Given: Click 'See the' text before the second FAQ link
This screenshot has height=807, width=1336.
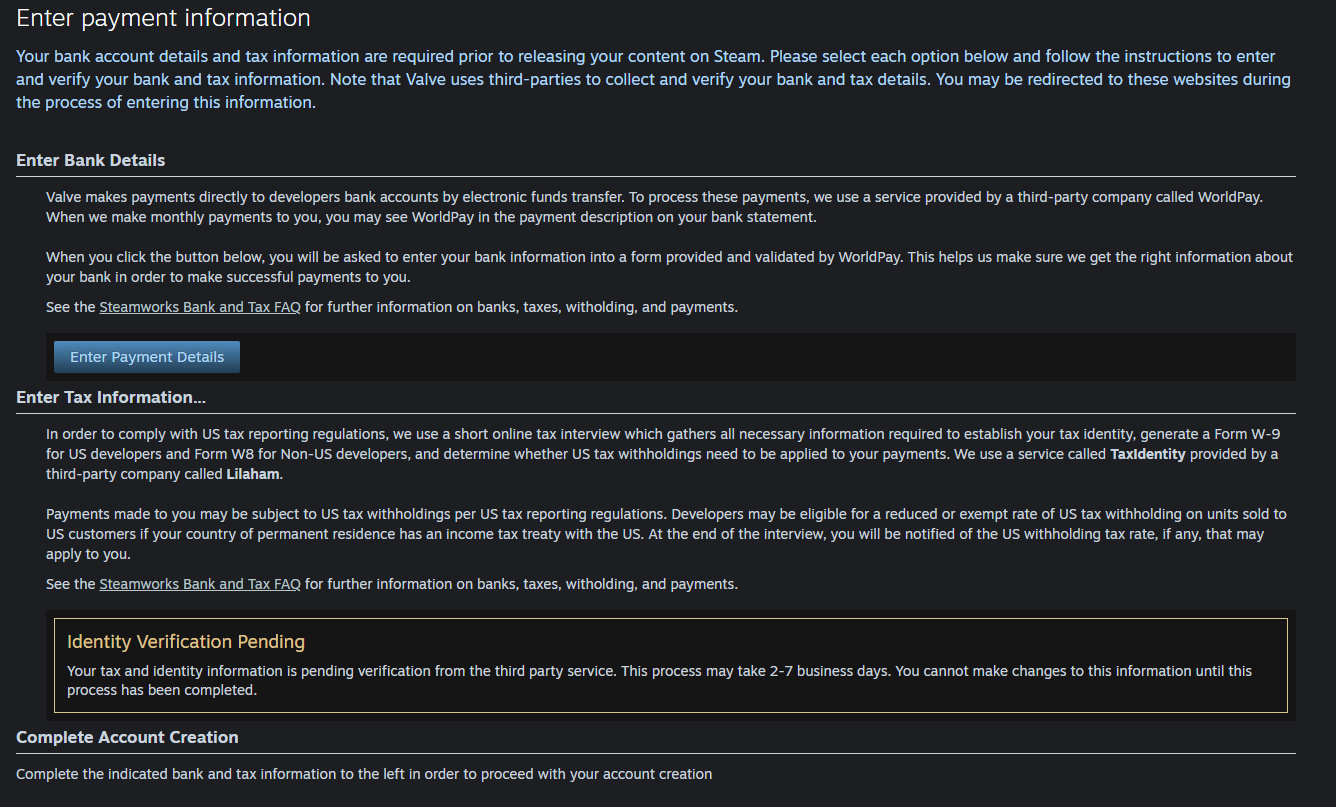Looking at the screenshot, I should (x=71, y=584).
